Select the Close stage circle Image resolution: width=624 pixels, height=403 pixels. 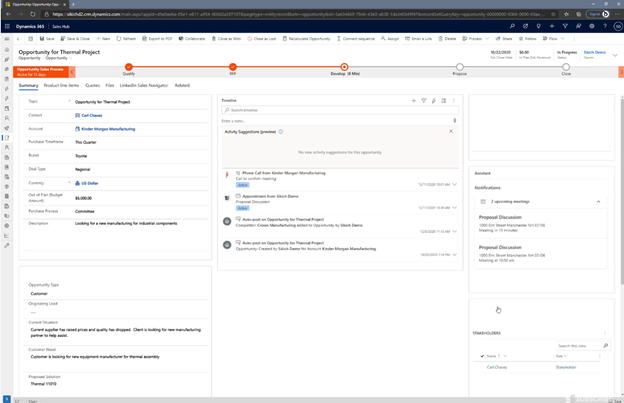tap(566, 67)
